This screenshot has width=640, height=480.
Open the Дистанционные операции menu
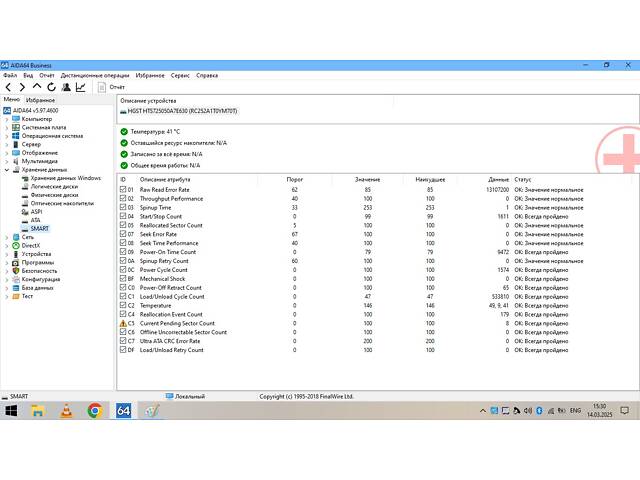[x=95, y=76]
